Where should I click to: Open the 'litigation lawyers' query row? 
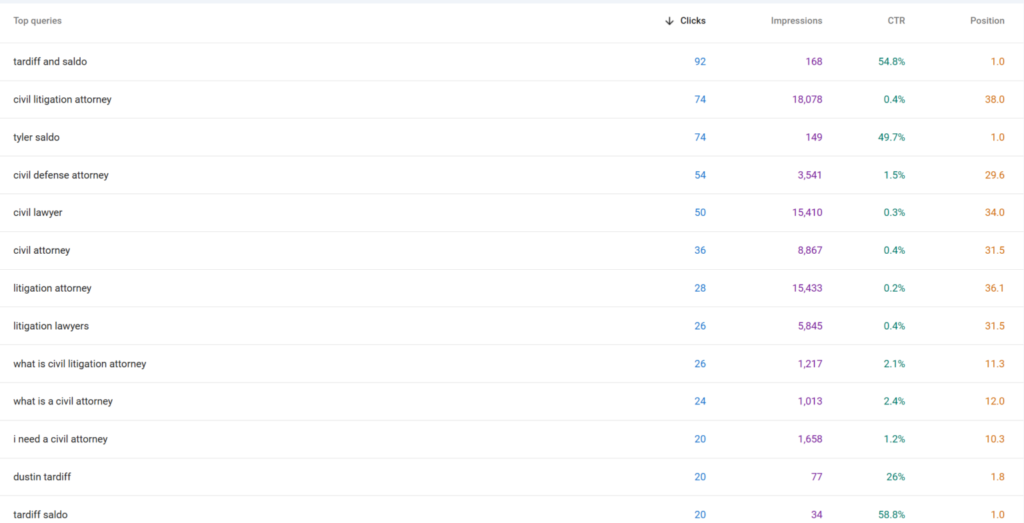[512, 326]
